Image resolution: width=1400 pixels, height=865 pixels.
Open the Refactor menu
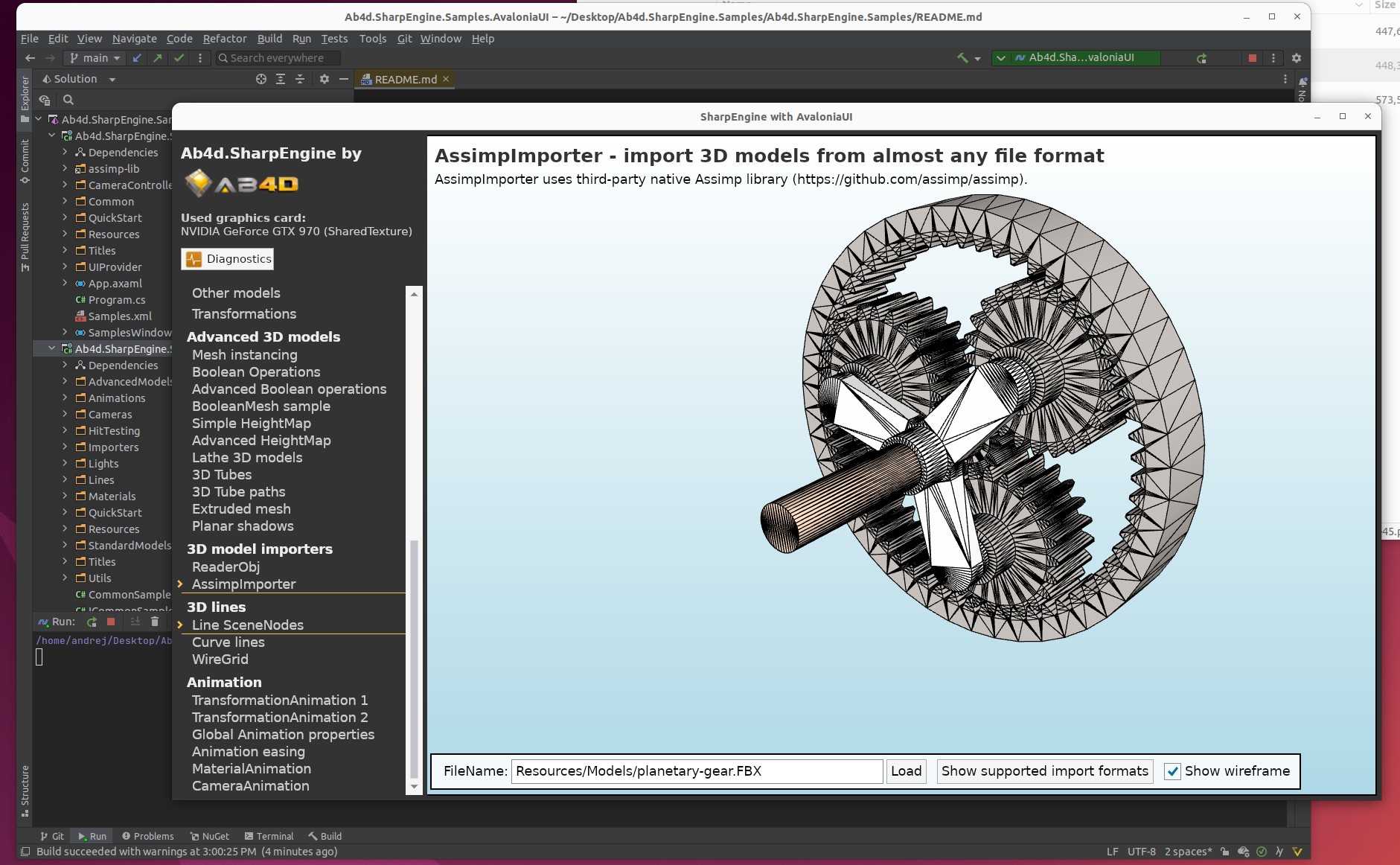click(224, 39)
